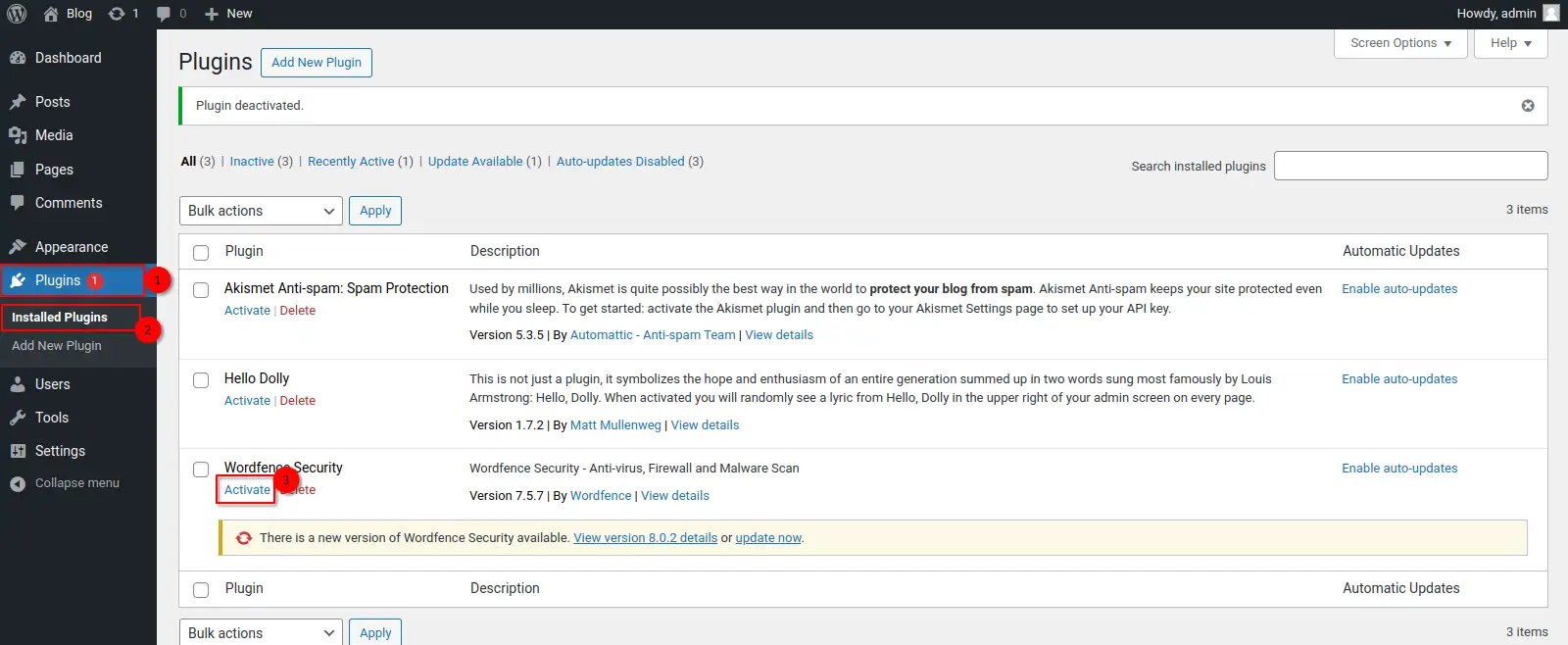Click the update now link for Wordfence

pyautogui.click(x=768, y=538)
